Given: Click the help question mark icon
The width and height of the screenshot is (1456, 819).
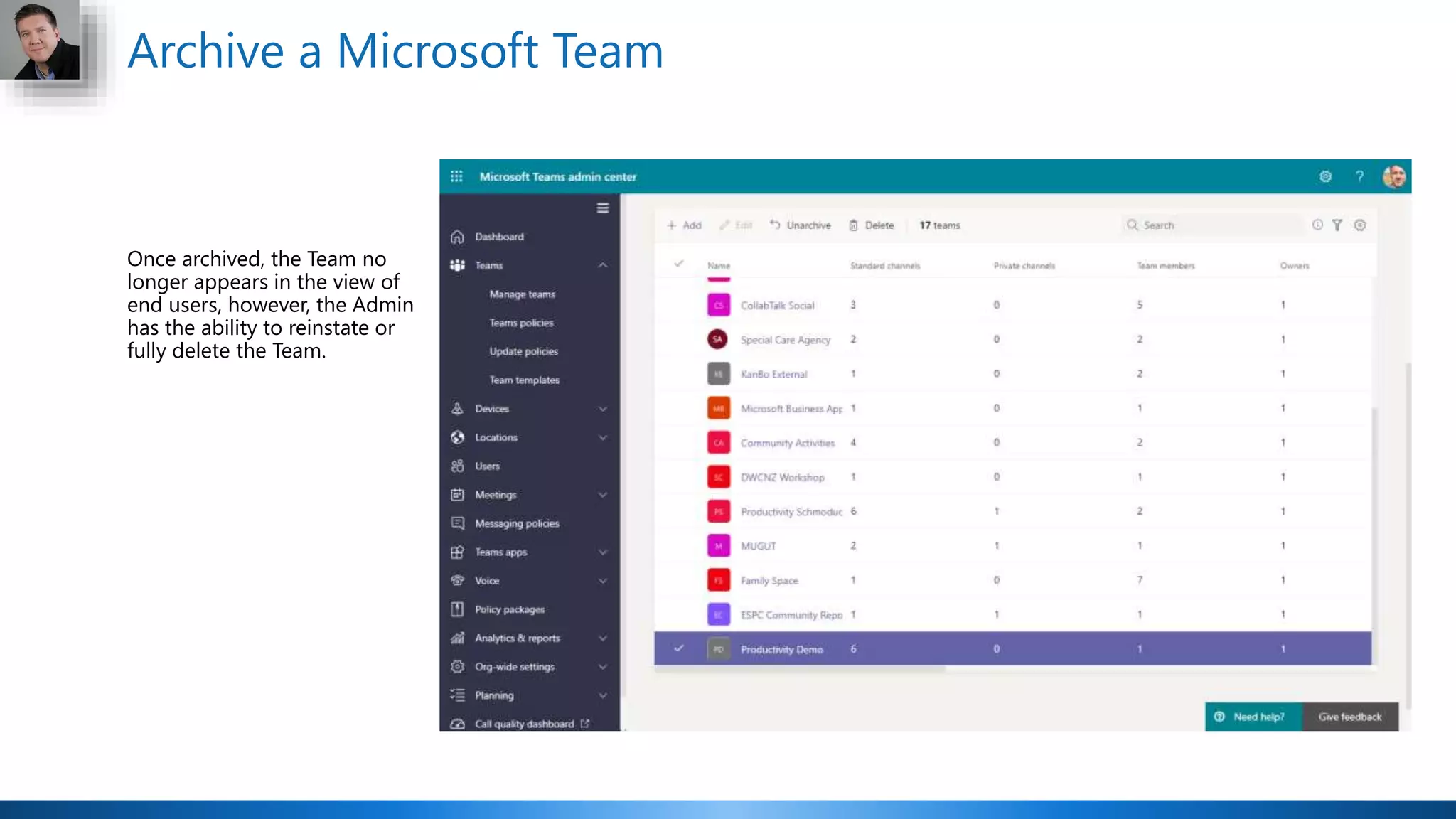Looking at the screenshot, I should pyautogui.click(x=1359, y=176).
